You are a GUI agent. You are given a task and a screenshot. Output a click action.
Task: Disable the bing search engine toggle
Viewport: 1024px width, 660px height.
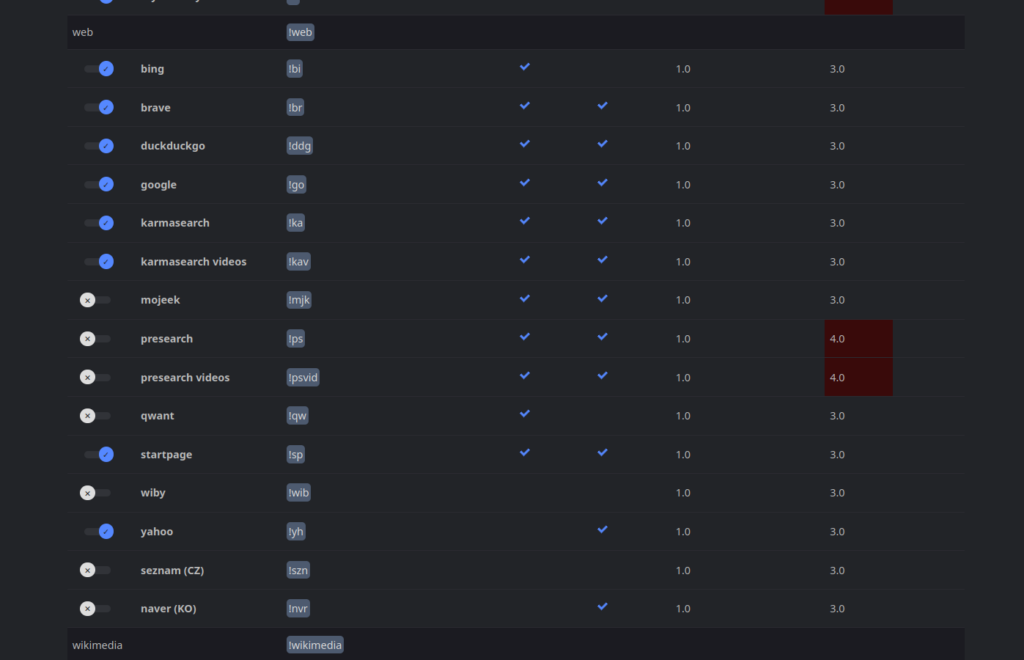99,69
